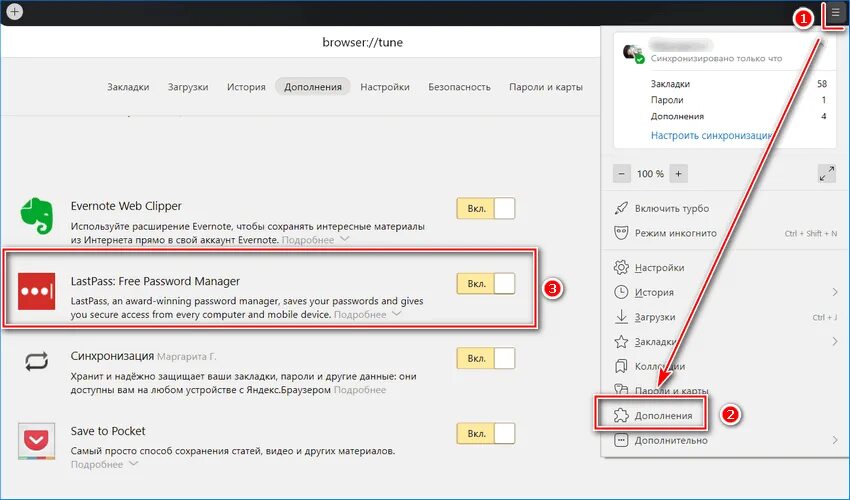850x500 pixels.
Task: Open the browser hamburger menu
Action: (835, 12)
